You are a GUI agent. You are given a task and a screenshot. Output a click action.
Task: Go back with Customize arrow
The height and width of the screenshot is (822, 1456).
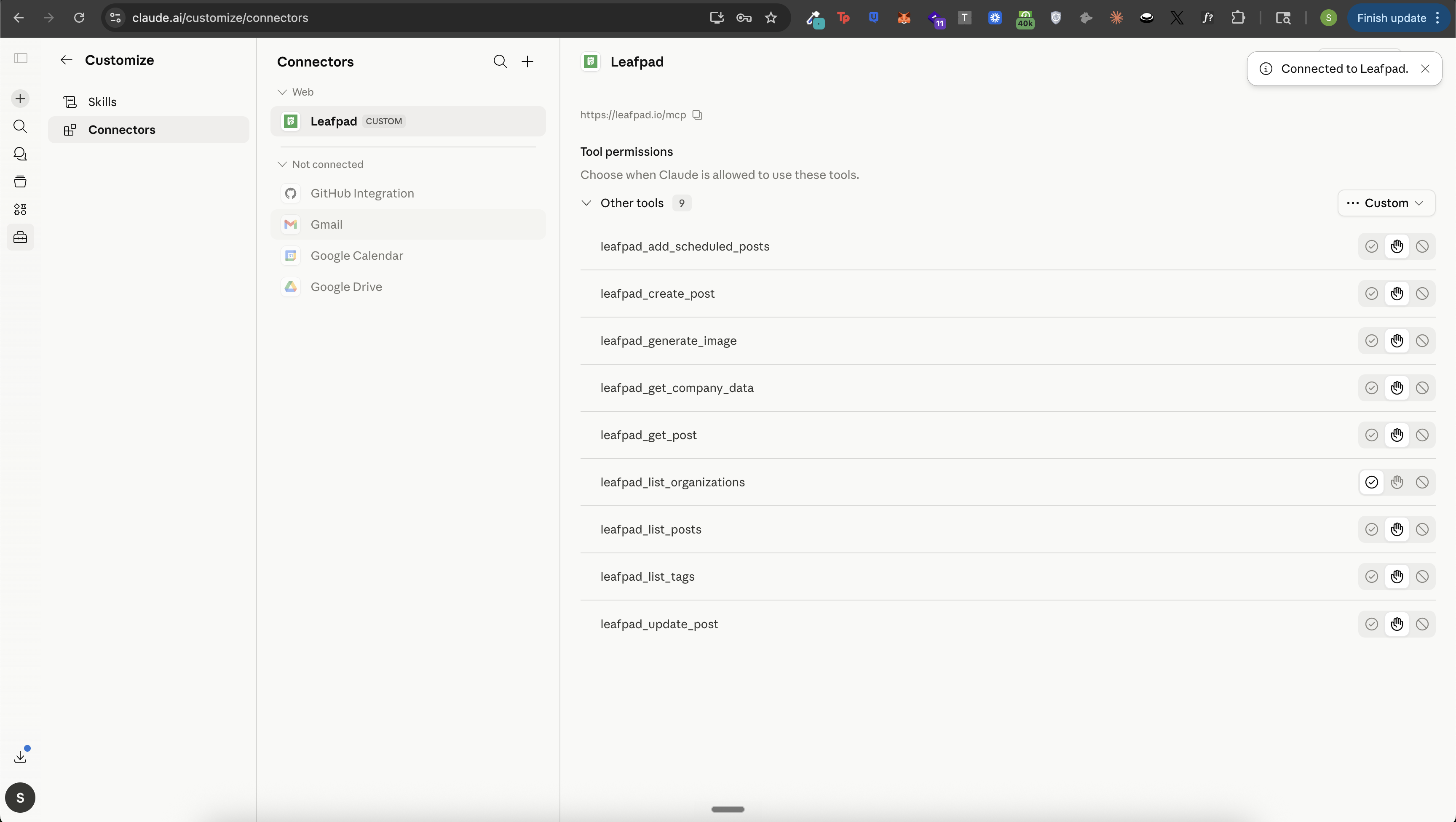[x=67, y=60]
